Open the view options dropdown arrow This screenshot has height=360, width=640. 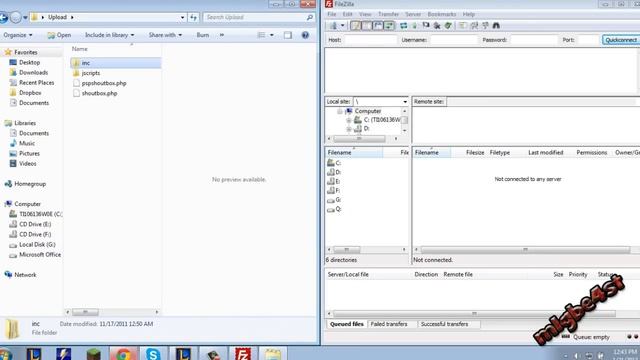click(x=272, y=35)
